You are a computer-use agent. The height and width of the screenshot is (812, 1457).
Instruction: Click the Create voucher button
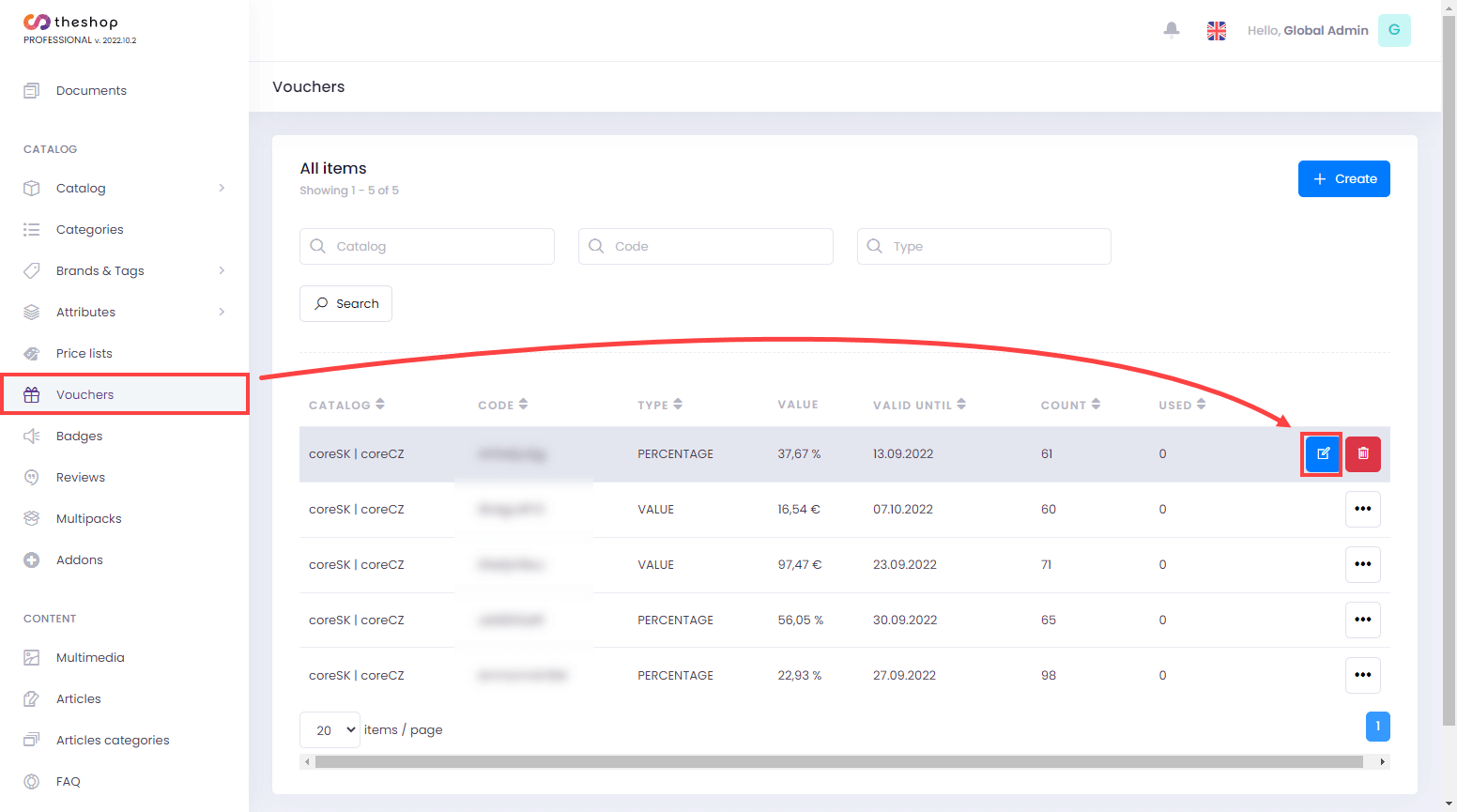tap(1343, 178)
